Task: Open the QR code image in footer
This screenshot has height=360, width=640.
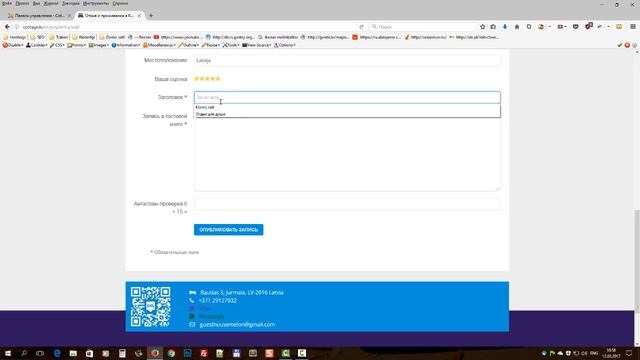Action: coord(151,307)
